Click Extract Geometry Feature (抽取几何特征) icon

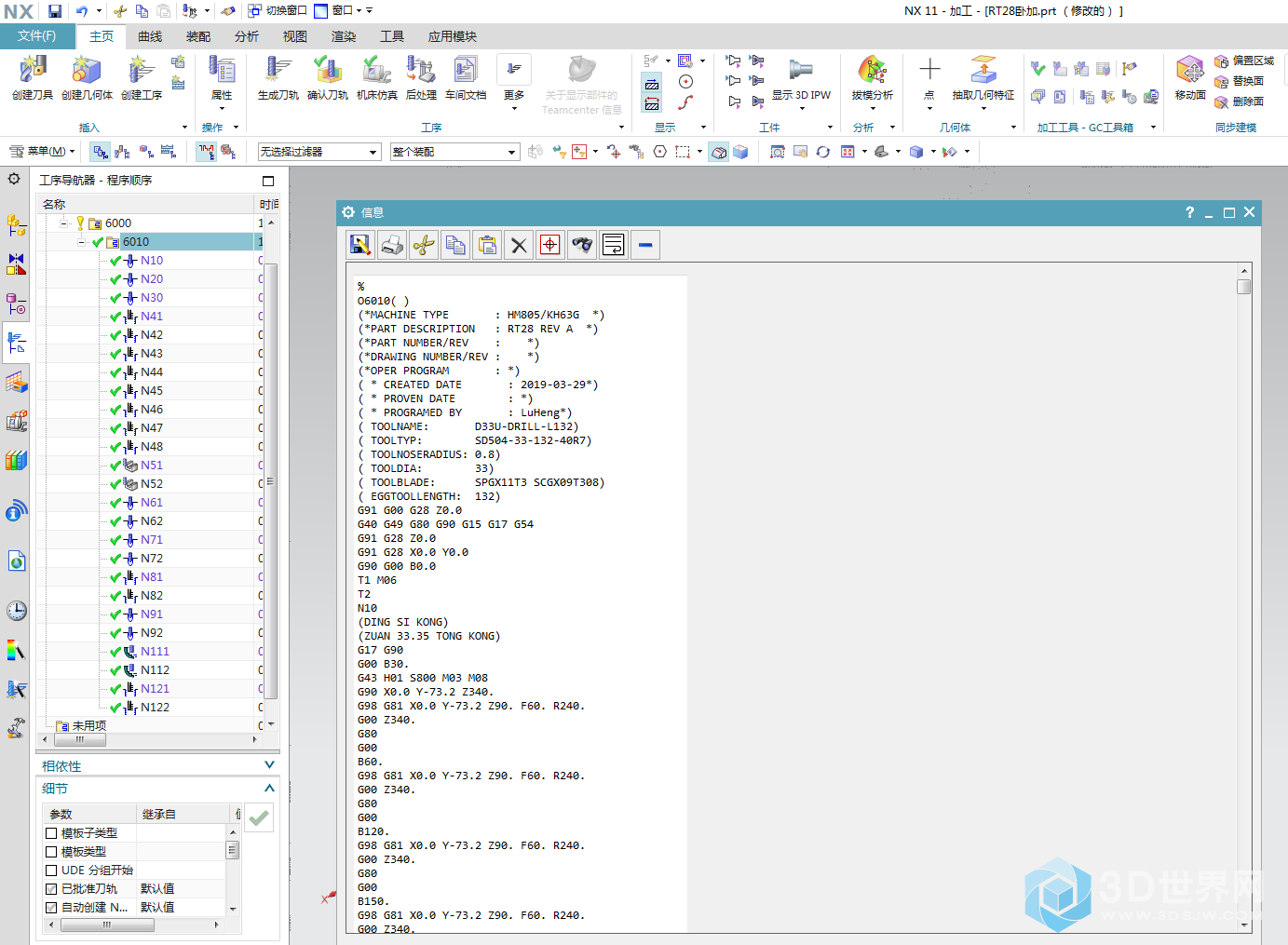pos(983,70)
